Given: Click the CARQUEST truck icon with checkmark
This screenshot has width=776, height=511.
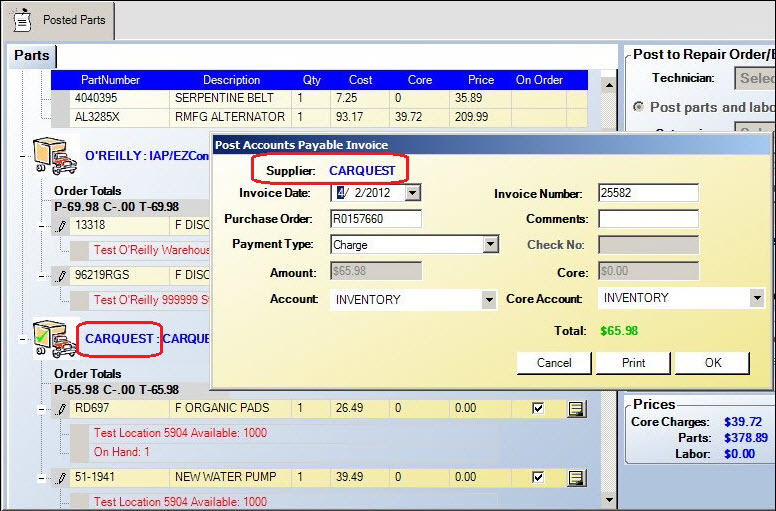Looking at the screenshot, I should coord(52,338).
